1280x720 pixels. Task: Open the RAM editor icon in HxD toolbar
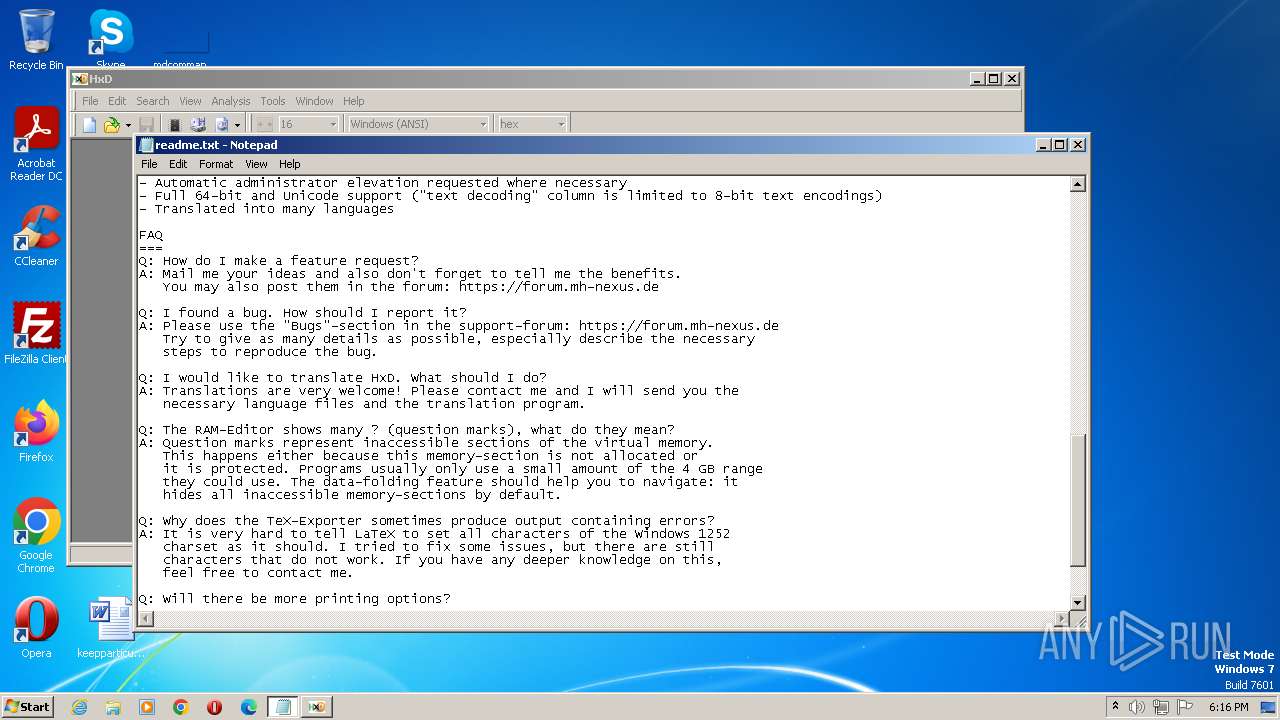click(x=175, y=124)
